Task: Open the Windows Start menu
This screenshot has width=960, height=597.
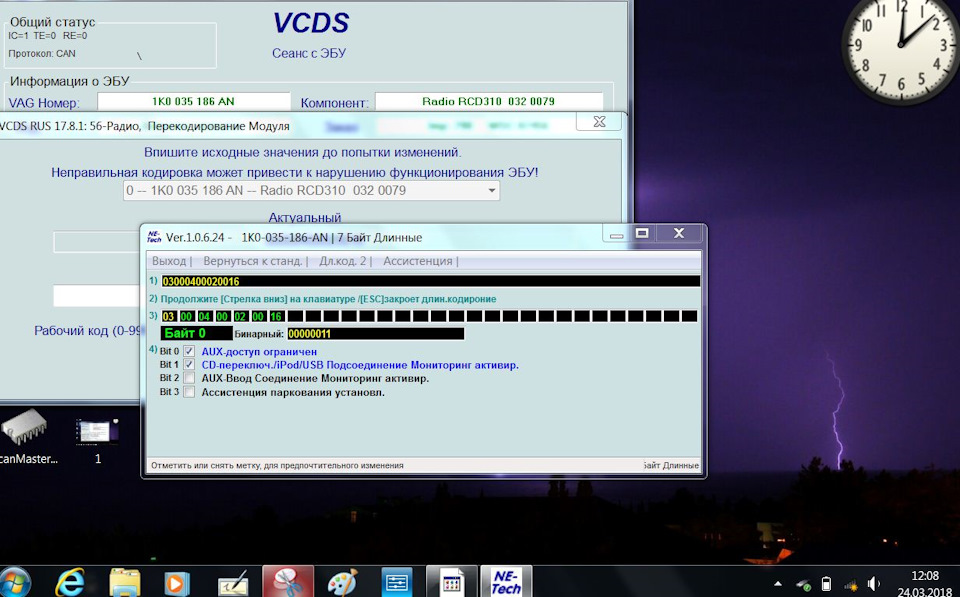Action: [13, 583]
